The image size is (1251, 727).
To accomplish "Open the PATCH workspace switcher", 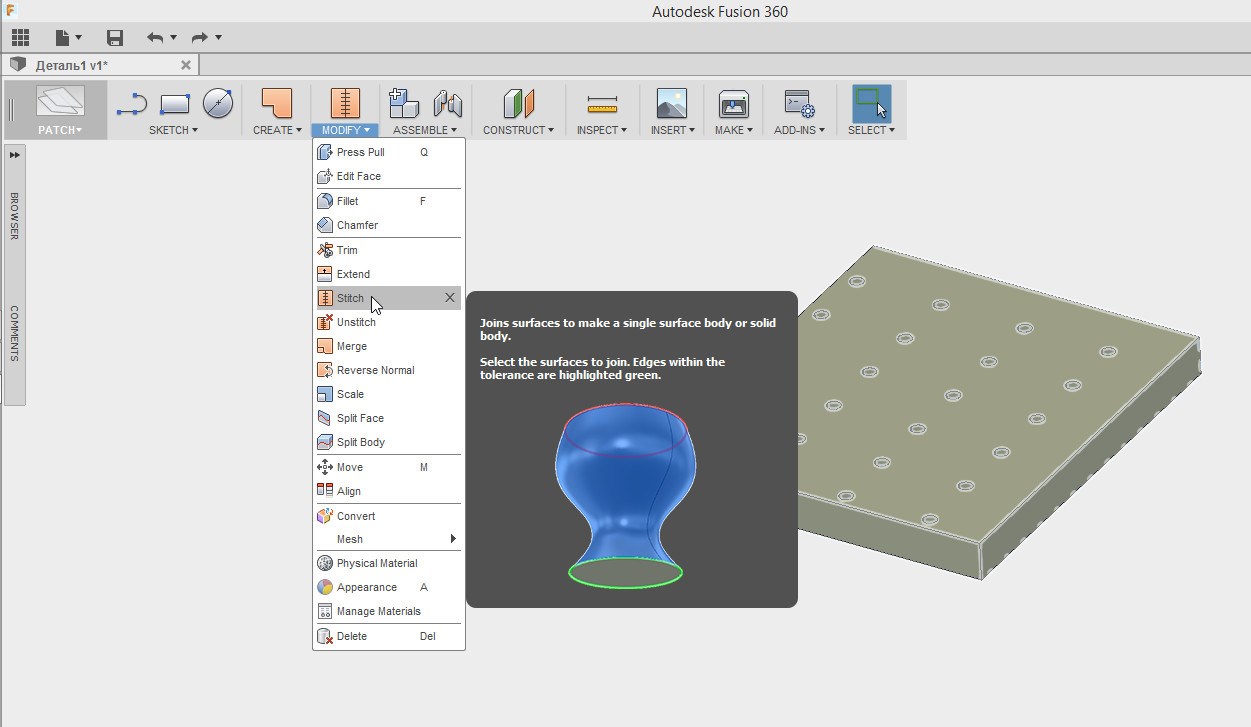I will pyautogui.click(x=60, y=111).
